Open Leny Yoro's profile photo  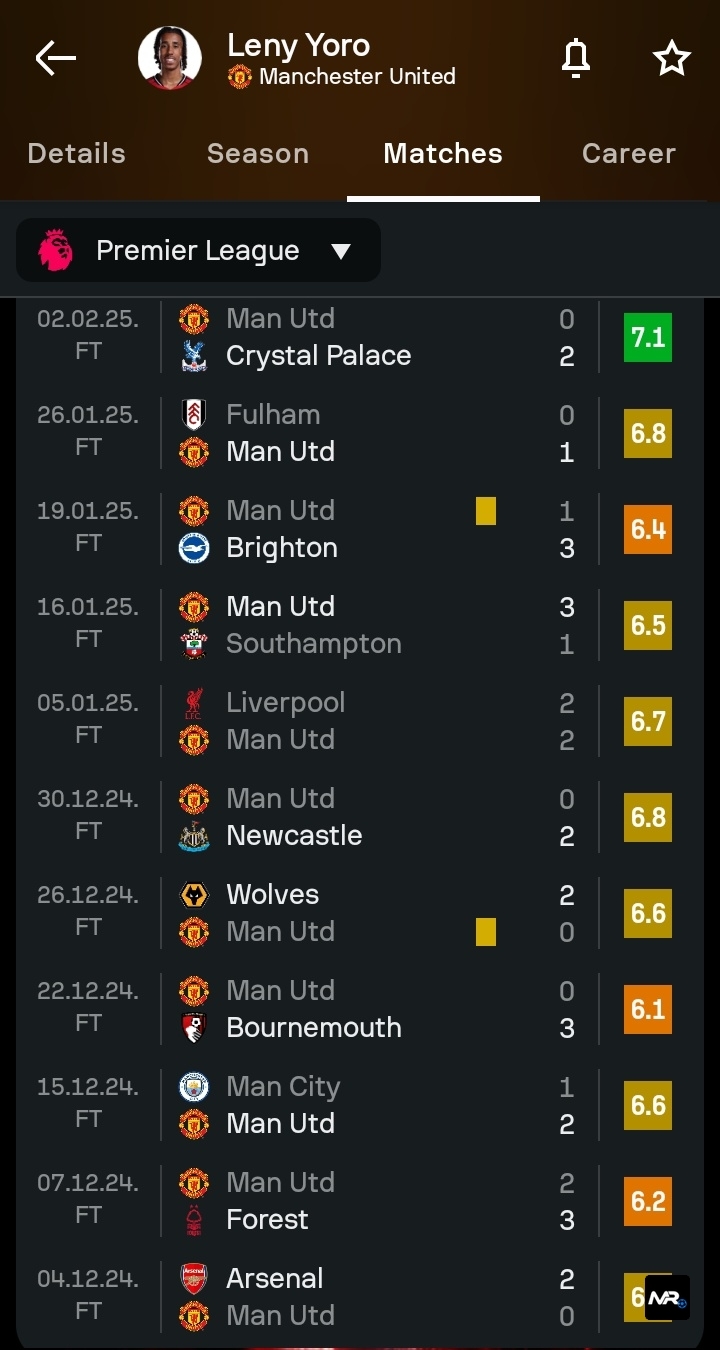[169, 58]
